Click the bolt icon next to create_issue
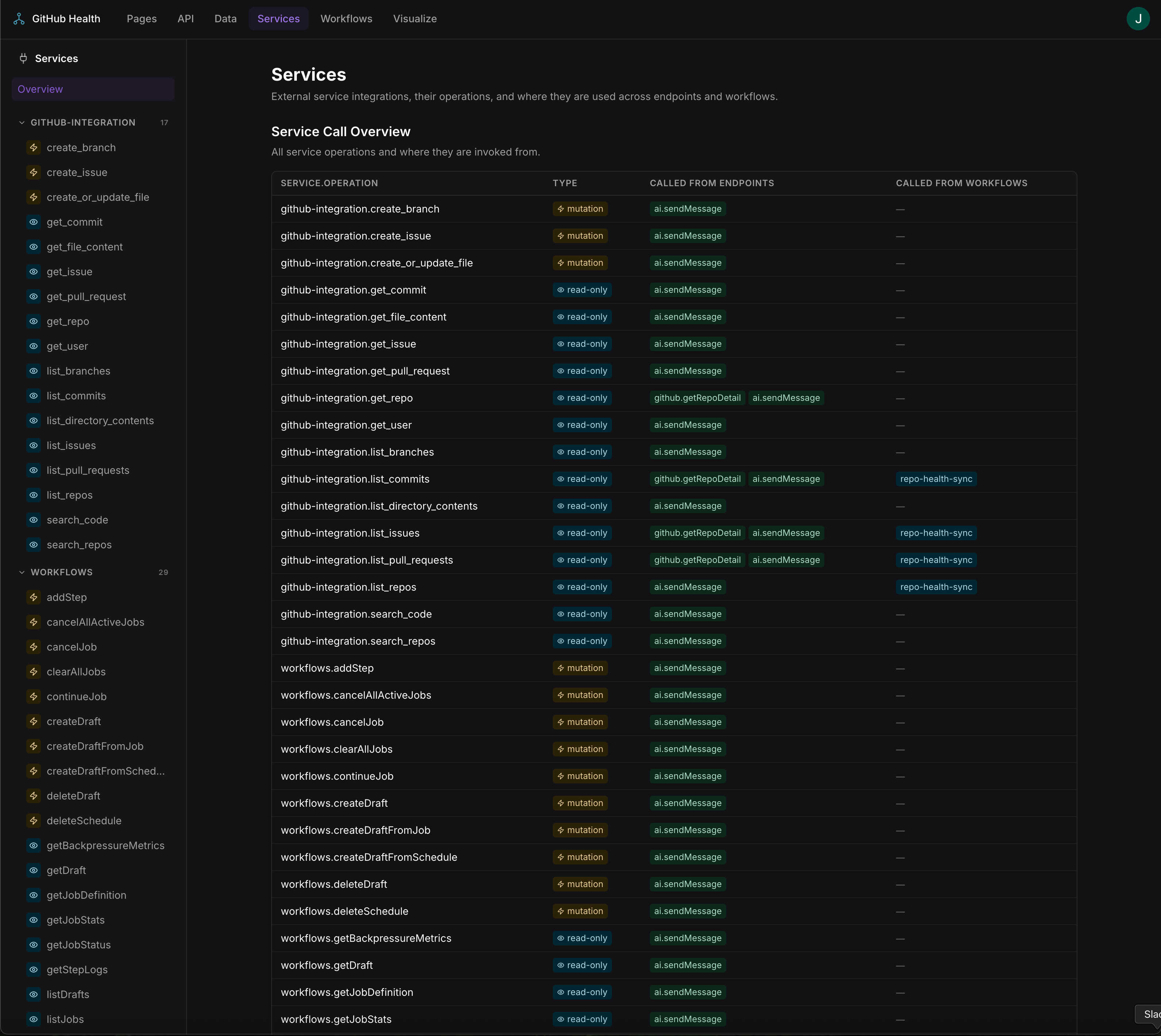This screenshot has width=1161, height=1036. [34, 172]
